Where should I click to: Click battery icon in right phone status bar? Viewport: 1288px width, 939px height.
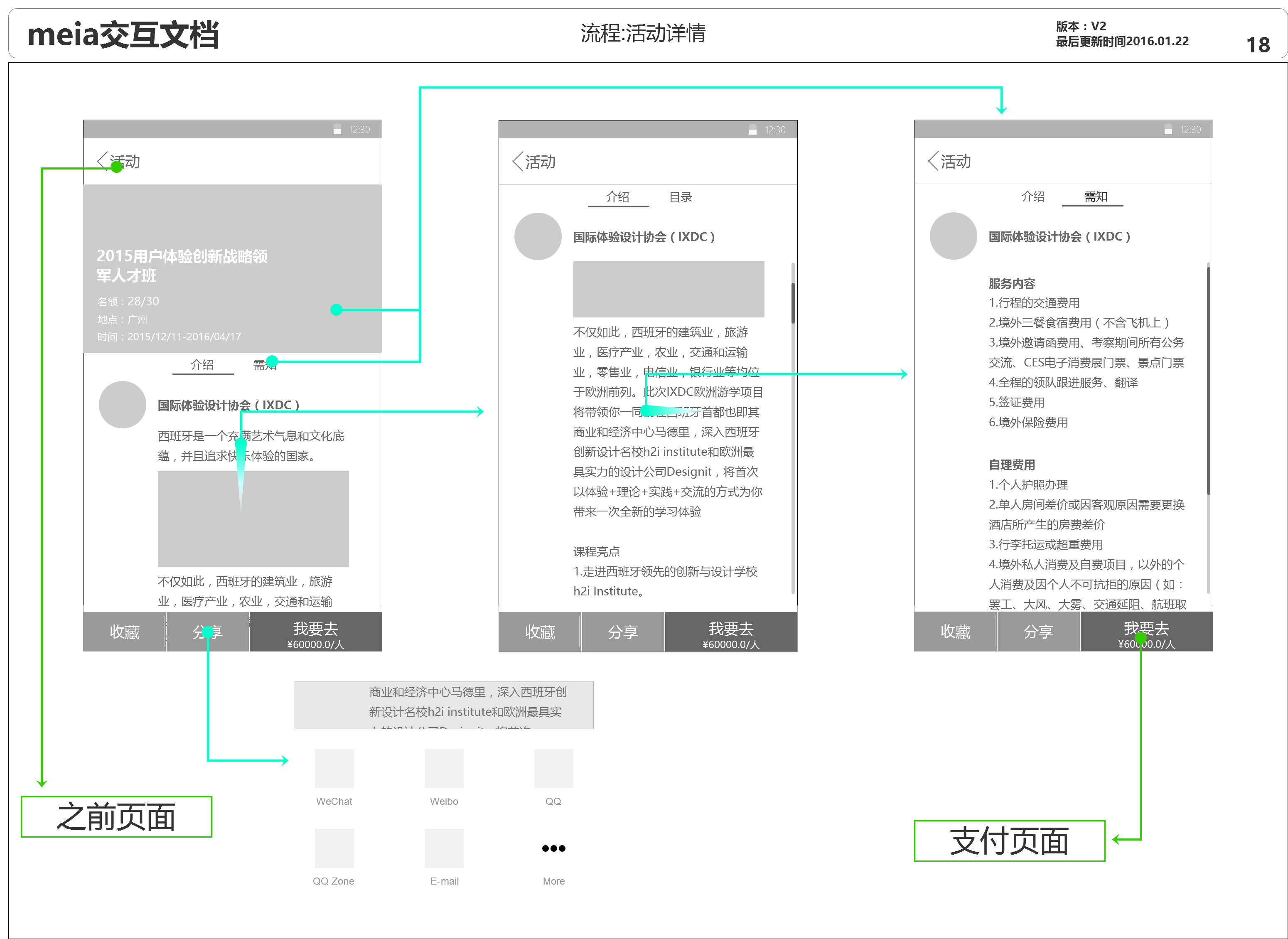tap(1168, 129)
